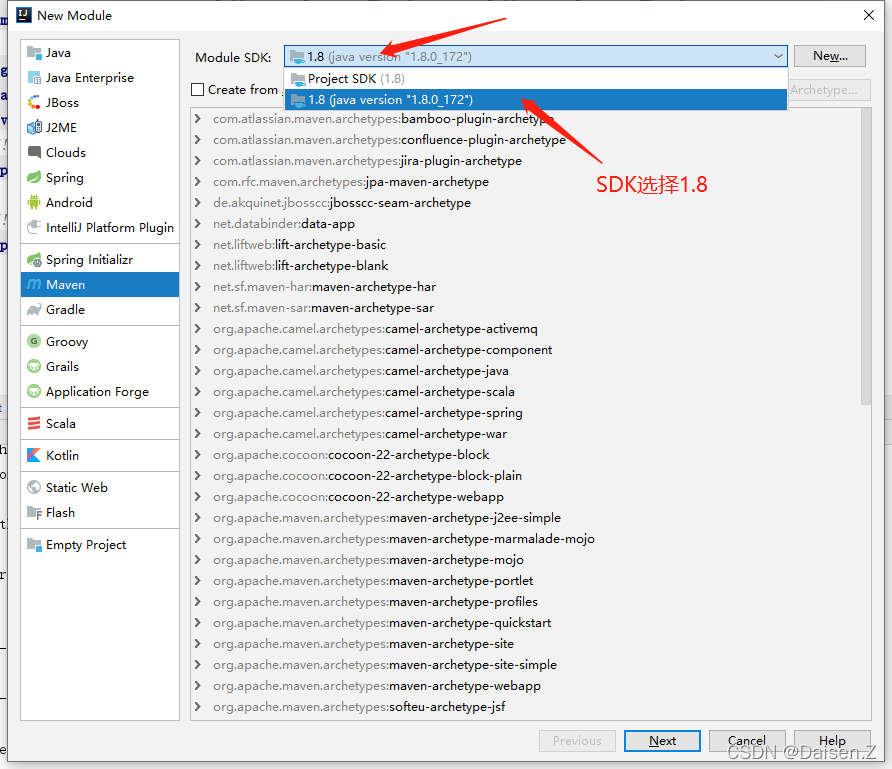Expand the maven-archetype-webapp node
Screen dimensions: 892x769
(197, 686)
